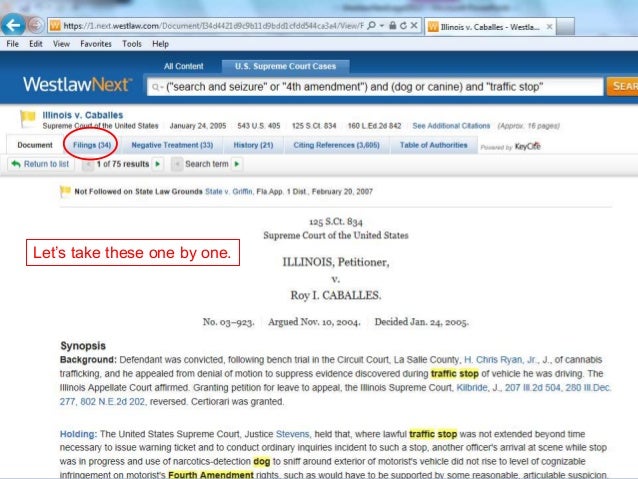Click the orange Search button
Screen dimensions: 638x479
tap(622, 87)
